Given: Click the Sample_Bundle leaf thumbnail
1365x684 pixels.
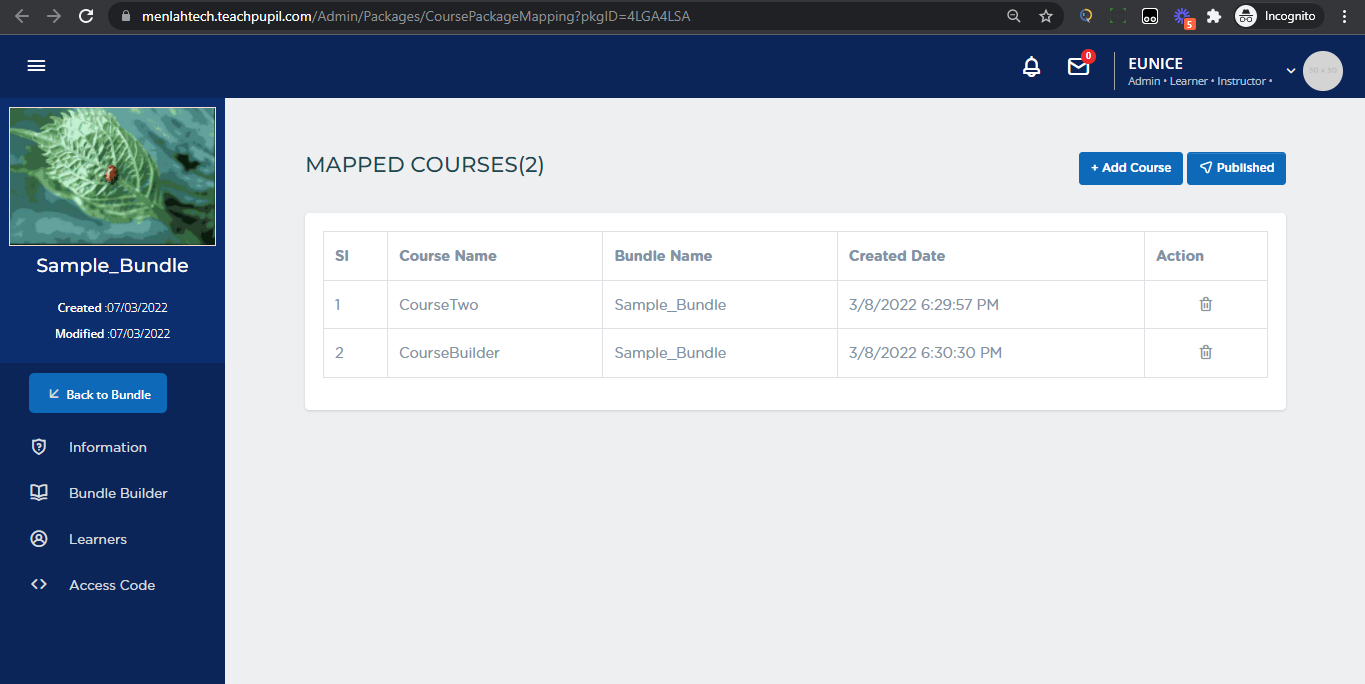Looking at the screenshot, I should coord(112,176).
